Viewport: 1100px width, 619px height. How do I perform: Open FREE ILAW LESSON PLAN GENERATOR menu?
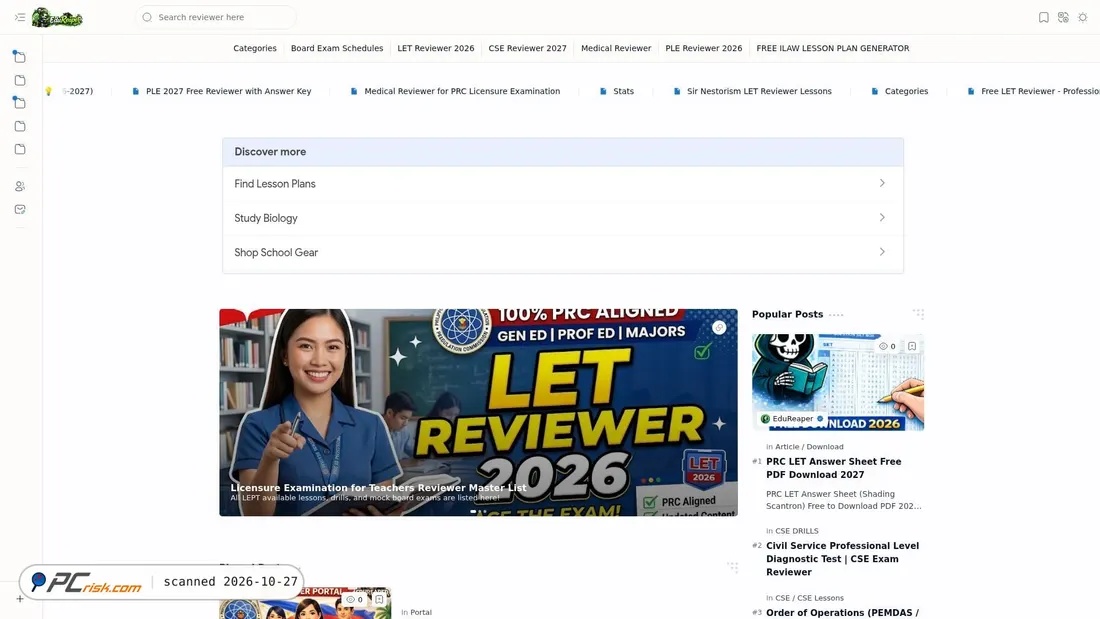[x=833, y=48]
